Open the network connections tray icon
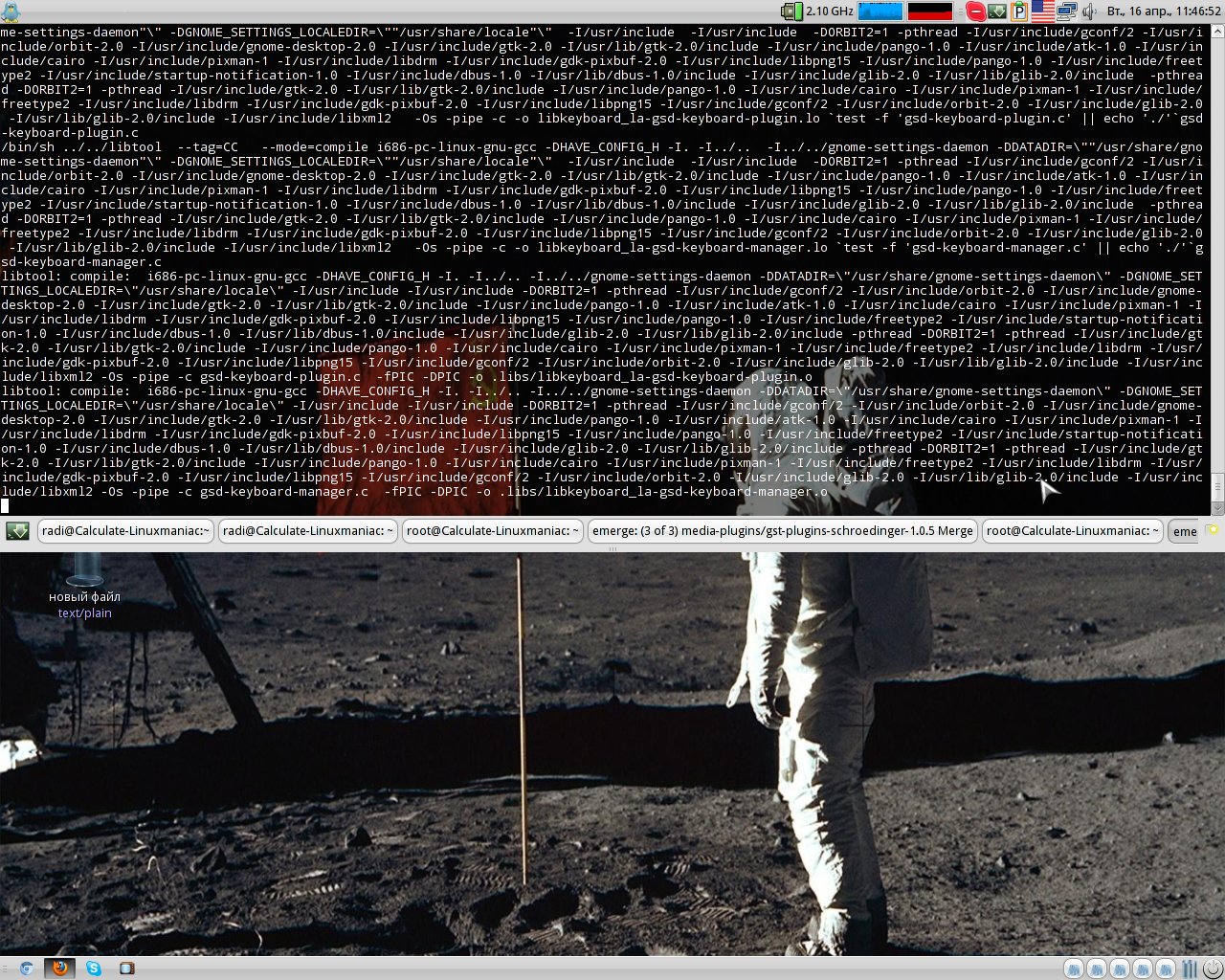This screenshot has height=980, width=1225. 1067,11
